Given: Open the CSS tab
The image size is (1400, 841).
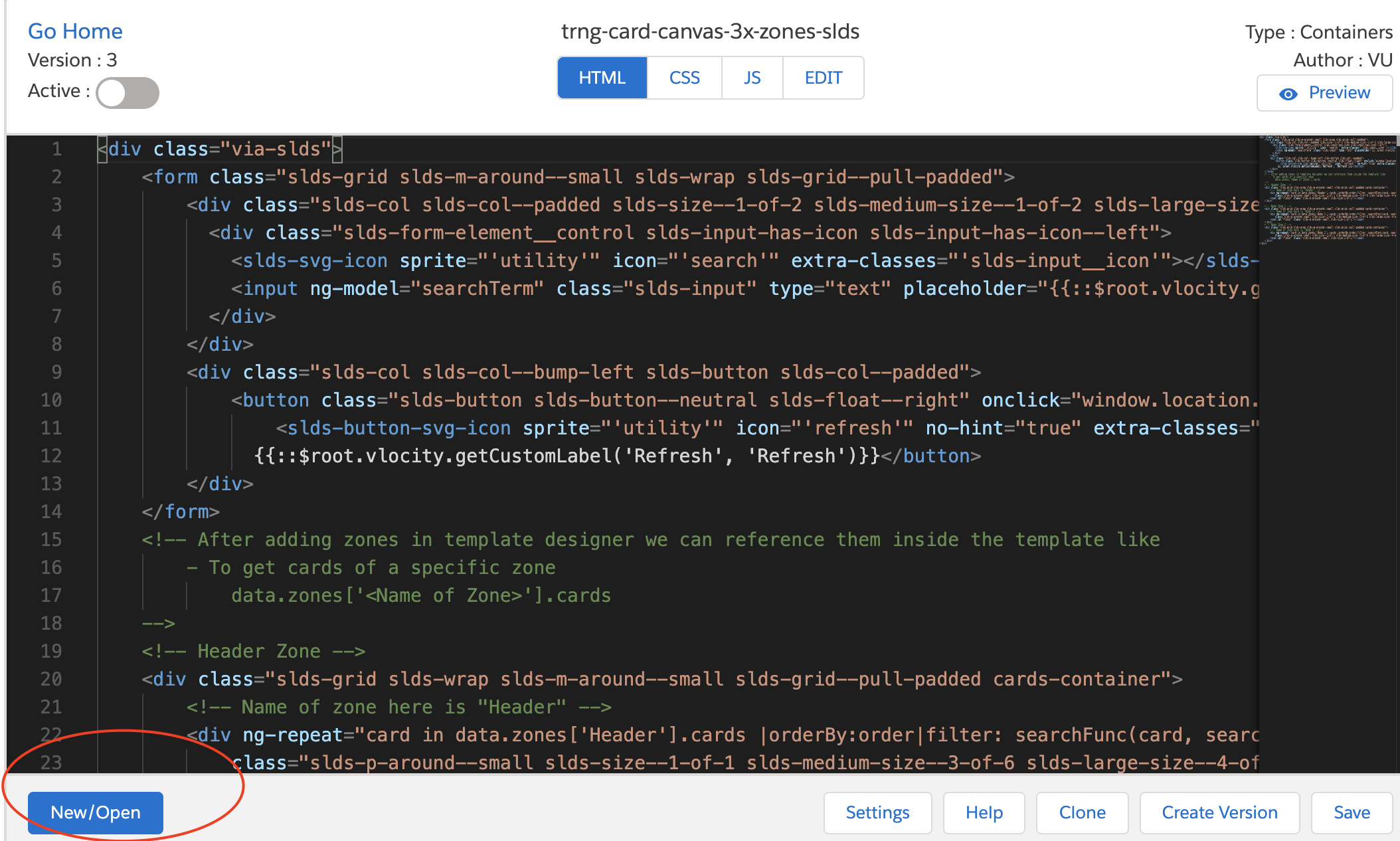Looking at the screenshot, I should (x=685, y=78).
